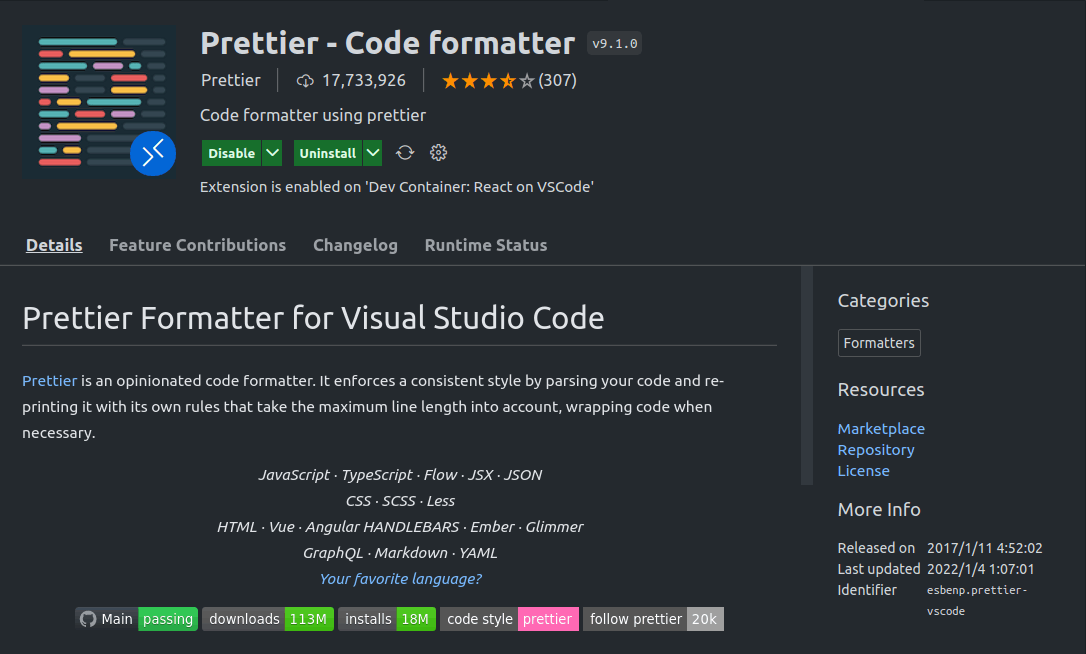Click the downloads 113M badge

[x=268, y=619]
